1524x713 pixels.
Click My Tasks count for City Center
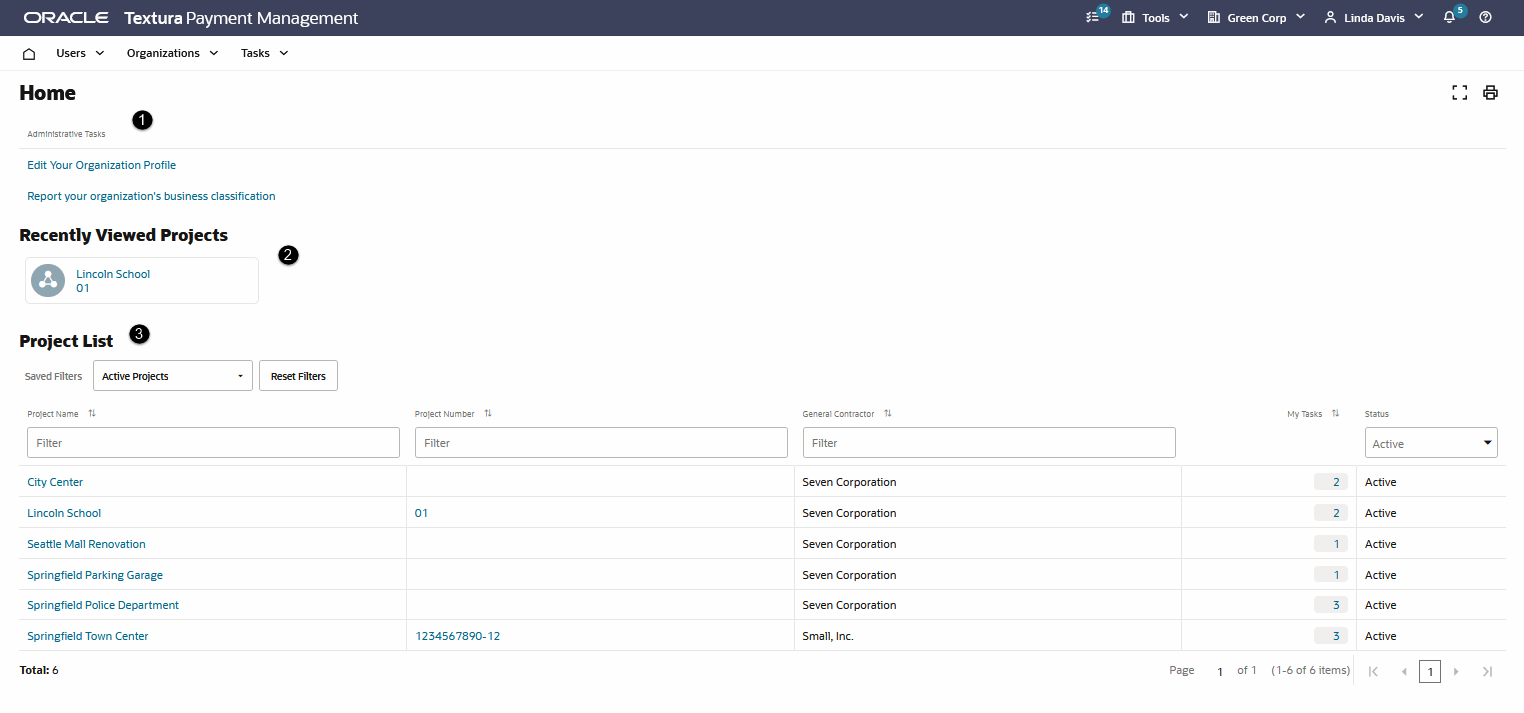[1331, 482]
